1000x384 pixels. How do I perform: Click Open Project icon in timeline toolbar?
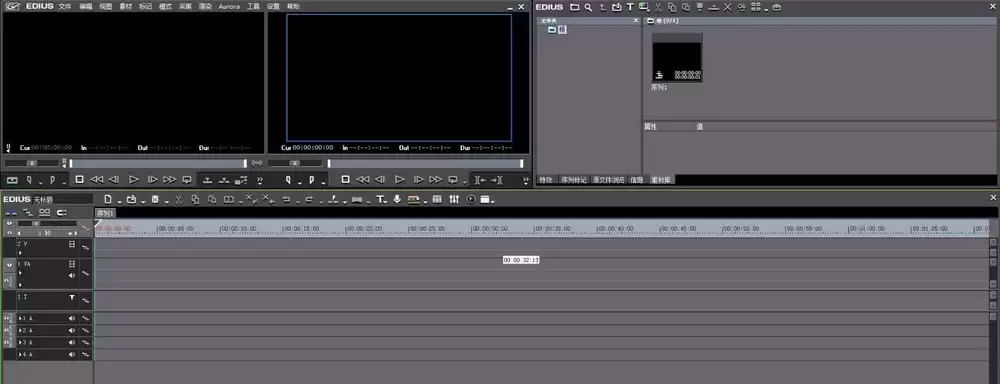131,200
